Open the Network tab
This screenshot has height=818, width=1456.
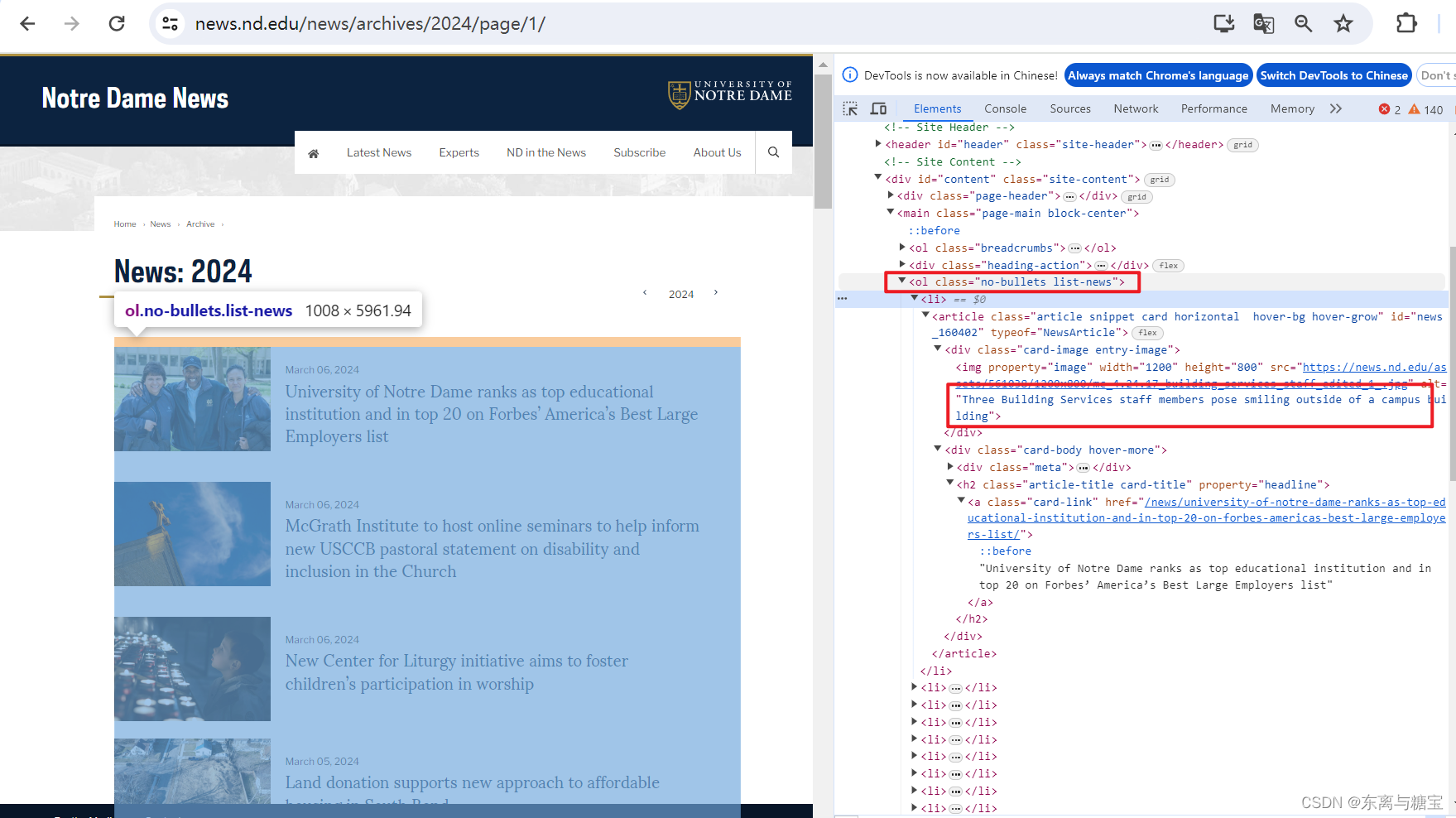(1136, 108)
